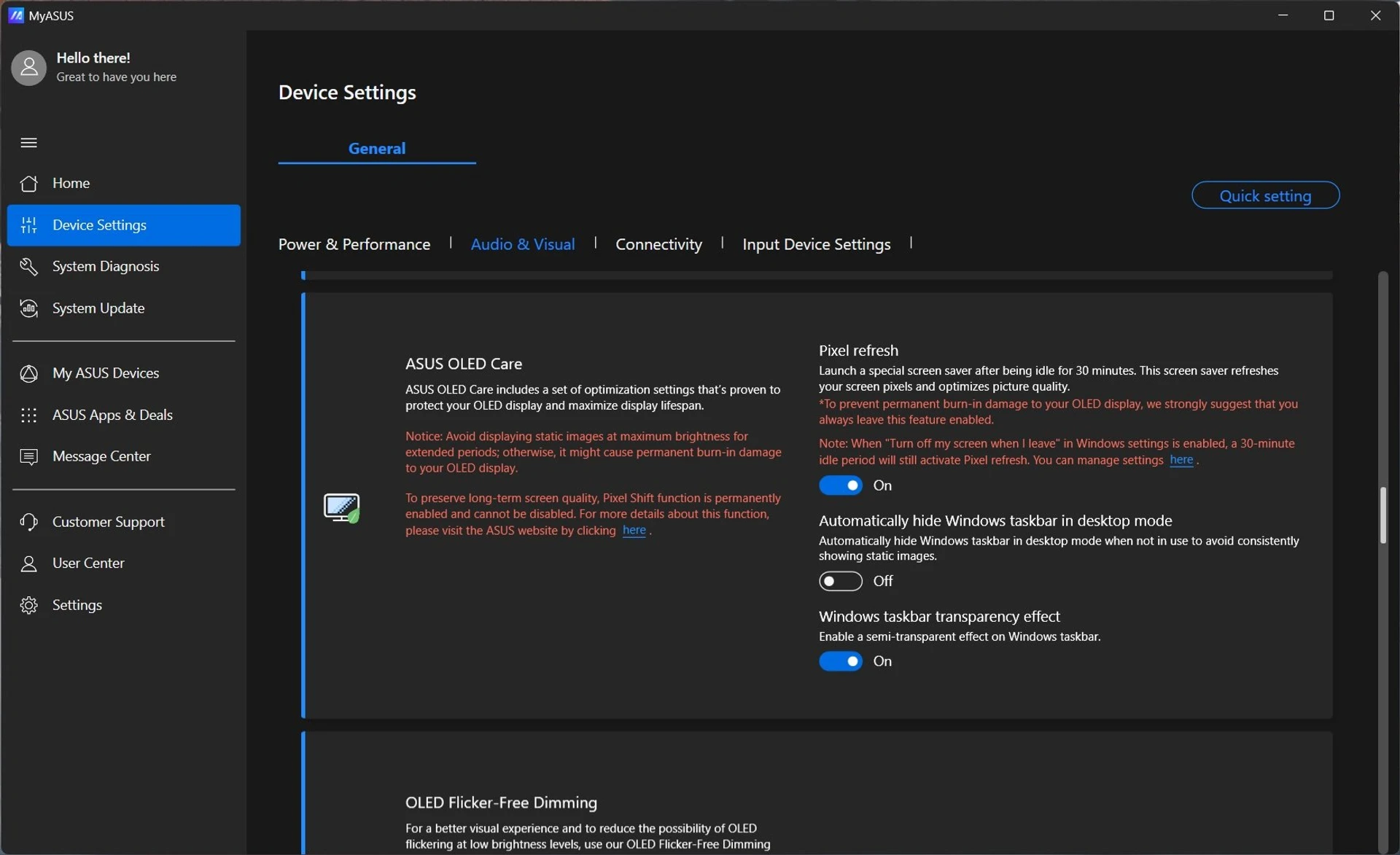Open ASUS Apps & Deals page

point(124,415)
